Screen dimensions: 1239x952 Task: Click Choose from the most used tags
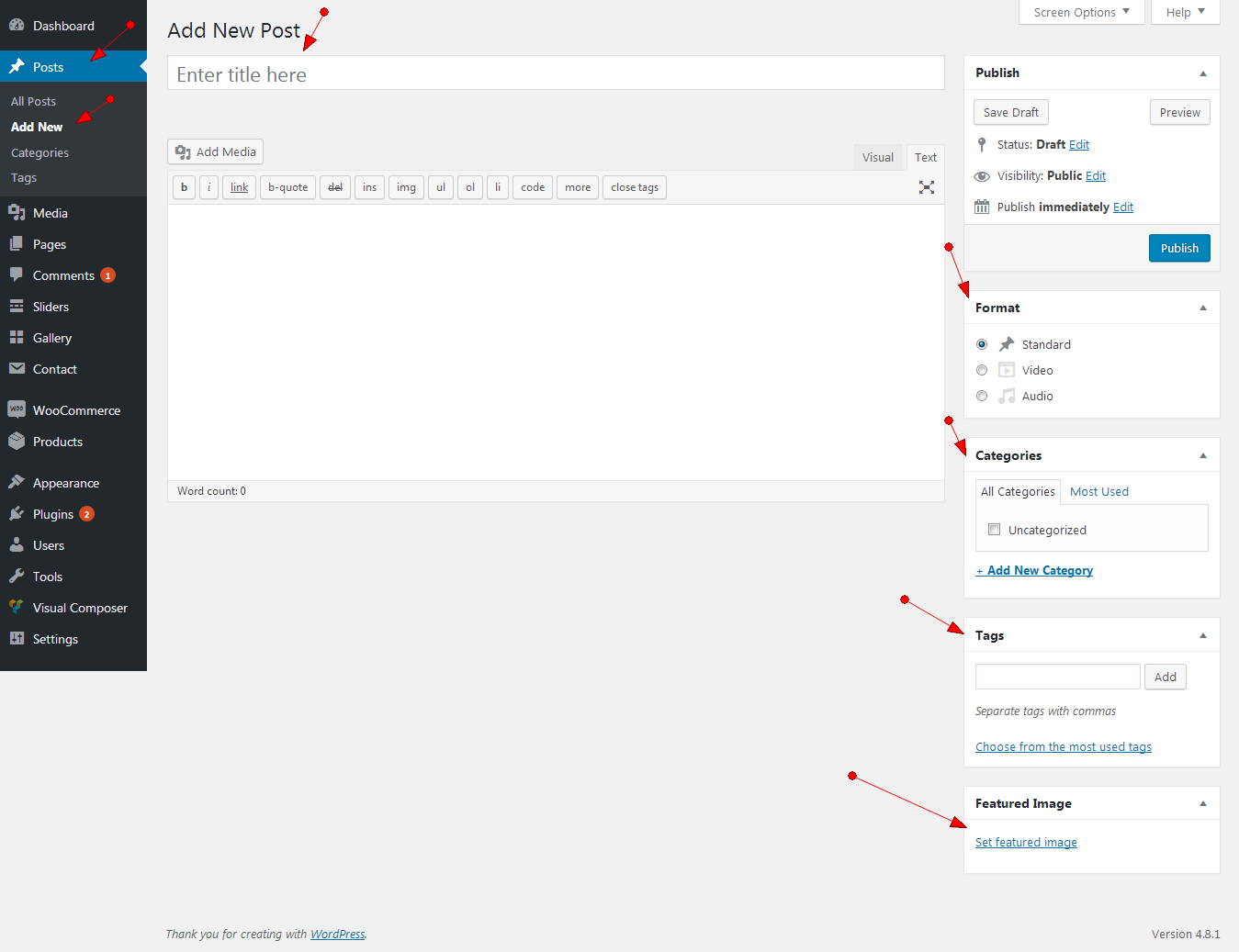click(1063, 746)
